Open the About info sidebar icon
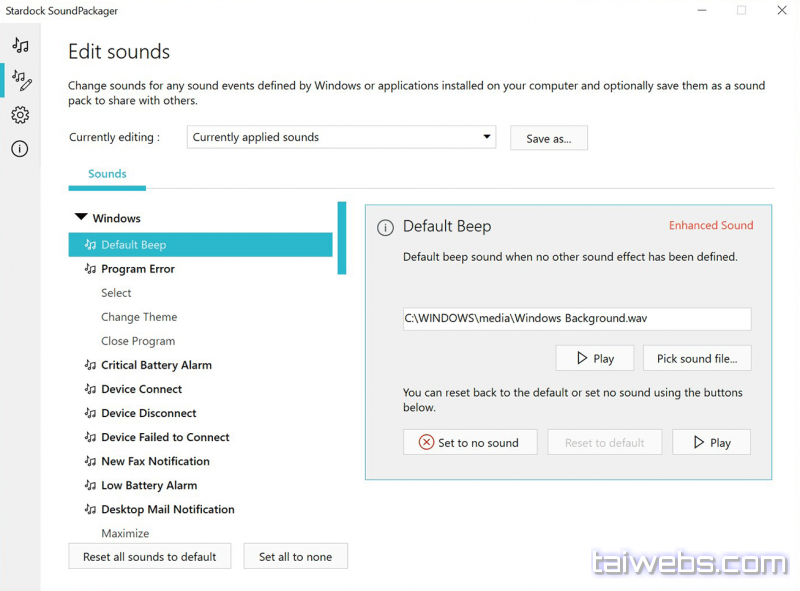The width and height of the screenshot is (800, 591). click(20, 149)
